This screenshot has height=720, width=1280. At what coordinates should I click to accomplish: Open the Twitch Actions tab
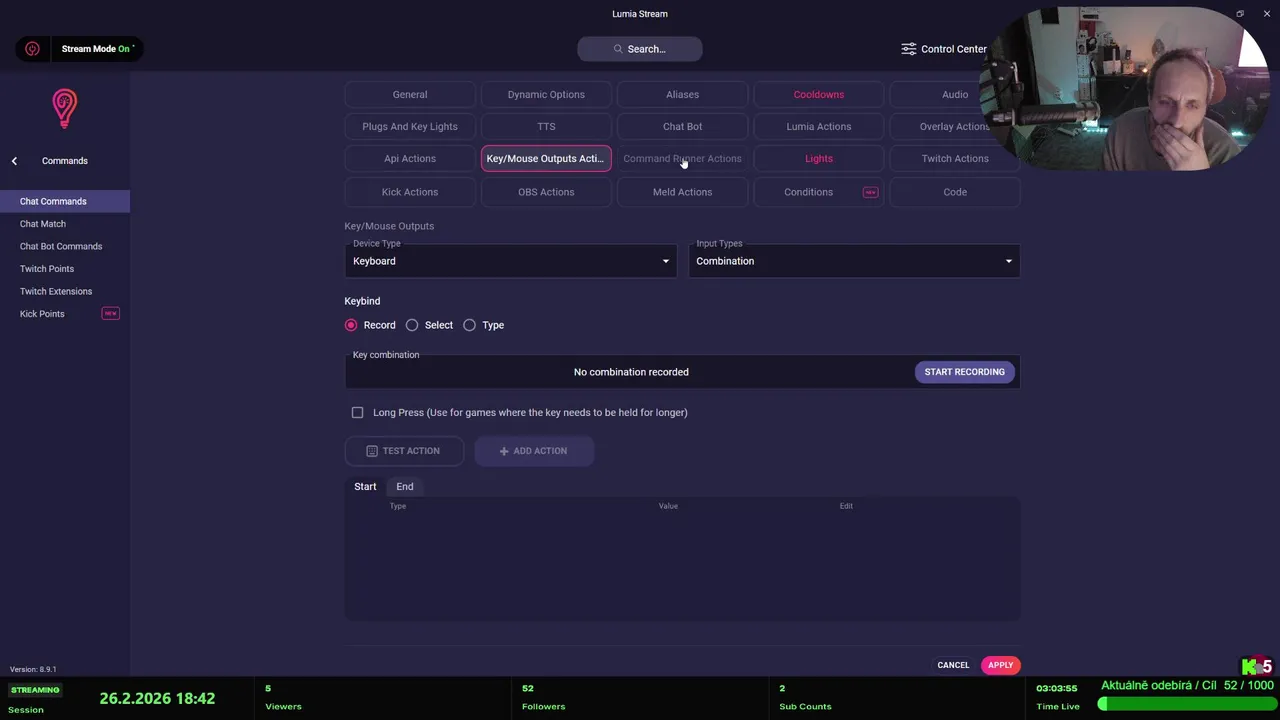point(955,159)
